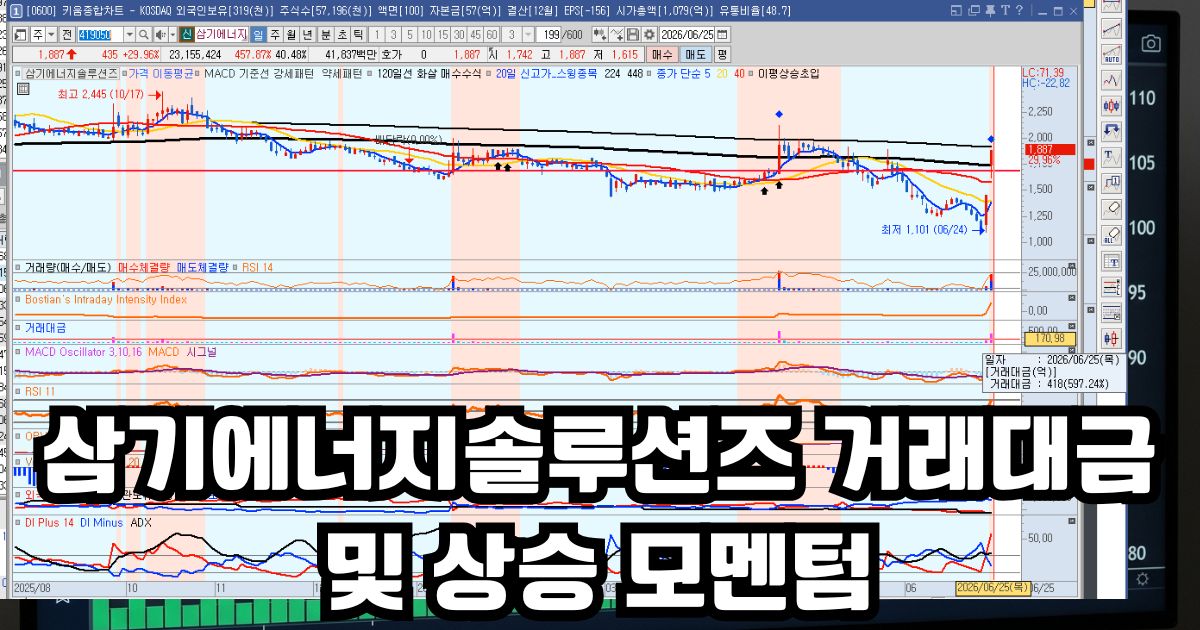Select the trend line drawing tool
Viewport: 1200px width, 630px height.
[x=1112, y=27]
